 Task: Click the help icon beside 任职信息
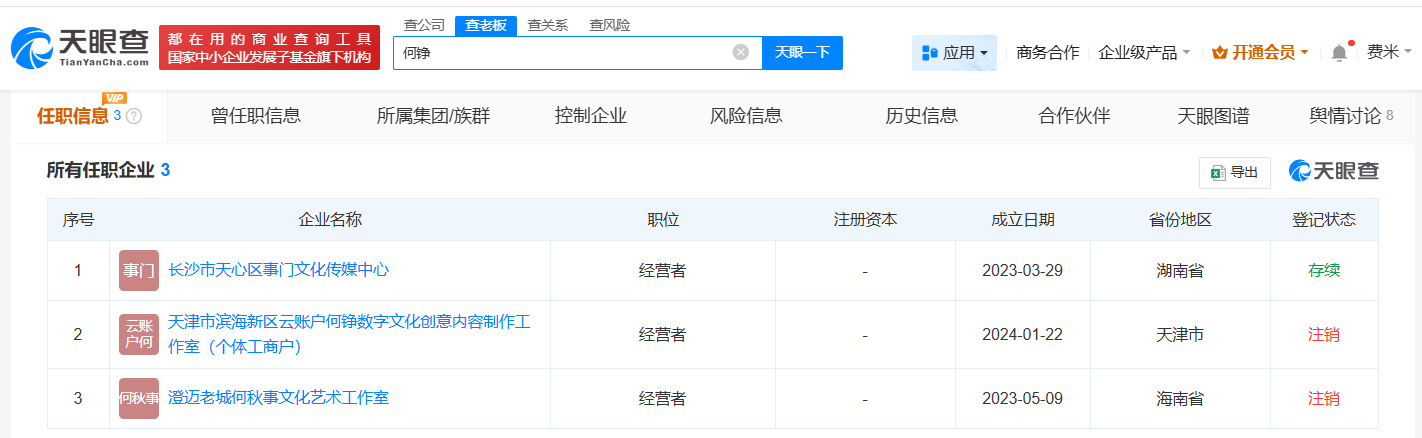pyautogui.click(x=134, y=116)
